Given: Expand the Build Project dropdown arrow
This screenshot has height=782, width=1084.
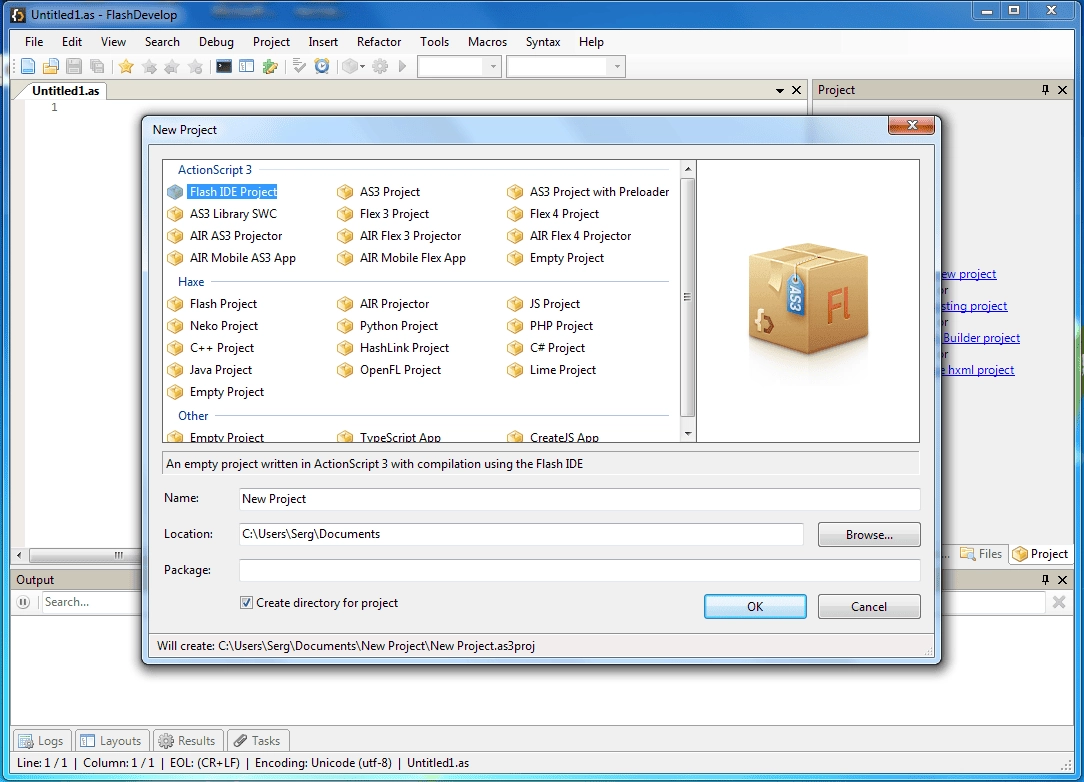Looking at the screenshot, I should point(362,66).
